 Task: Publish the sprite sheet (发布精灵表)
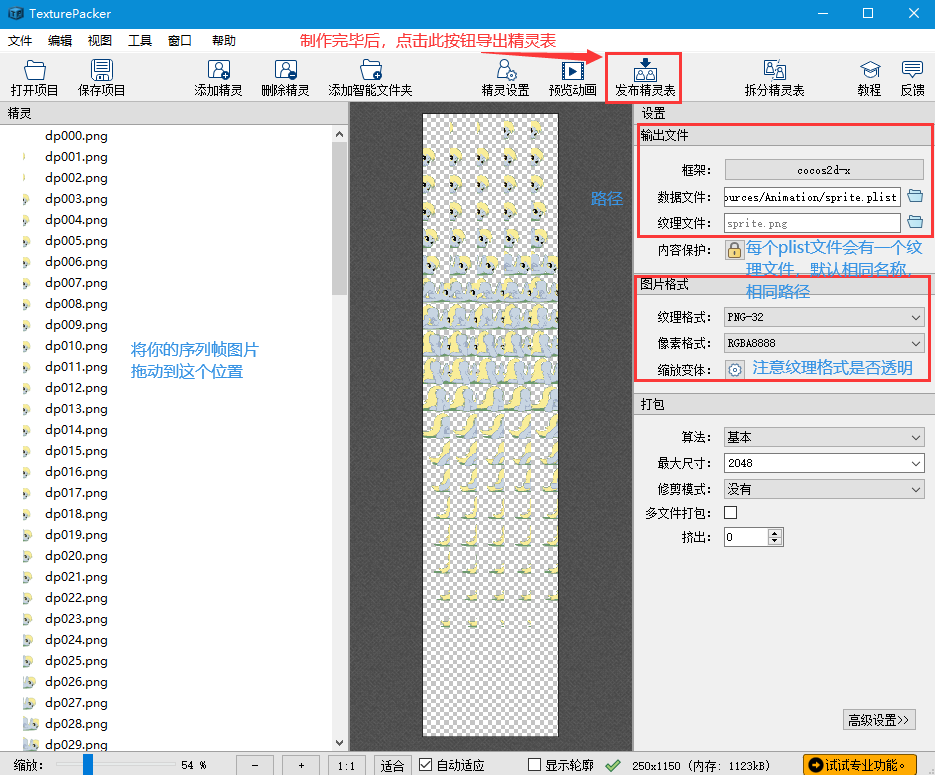click(645, 79)
